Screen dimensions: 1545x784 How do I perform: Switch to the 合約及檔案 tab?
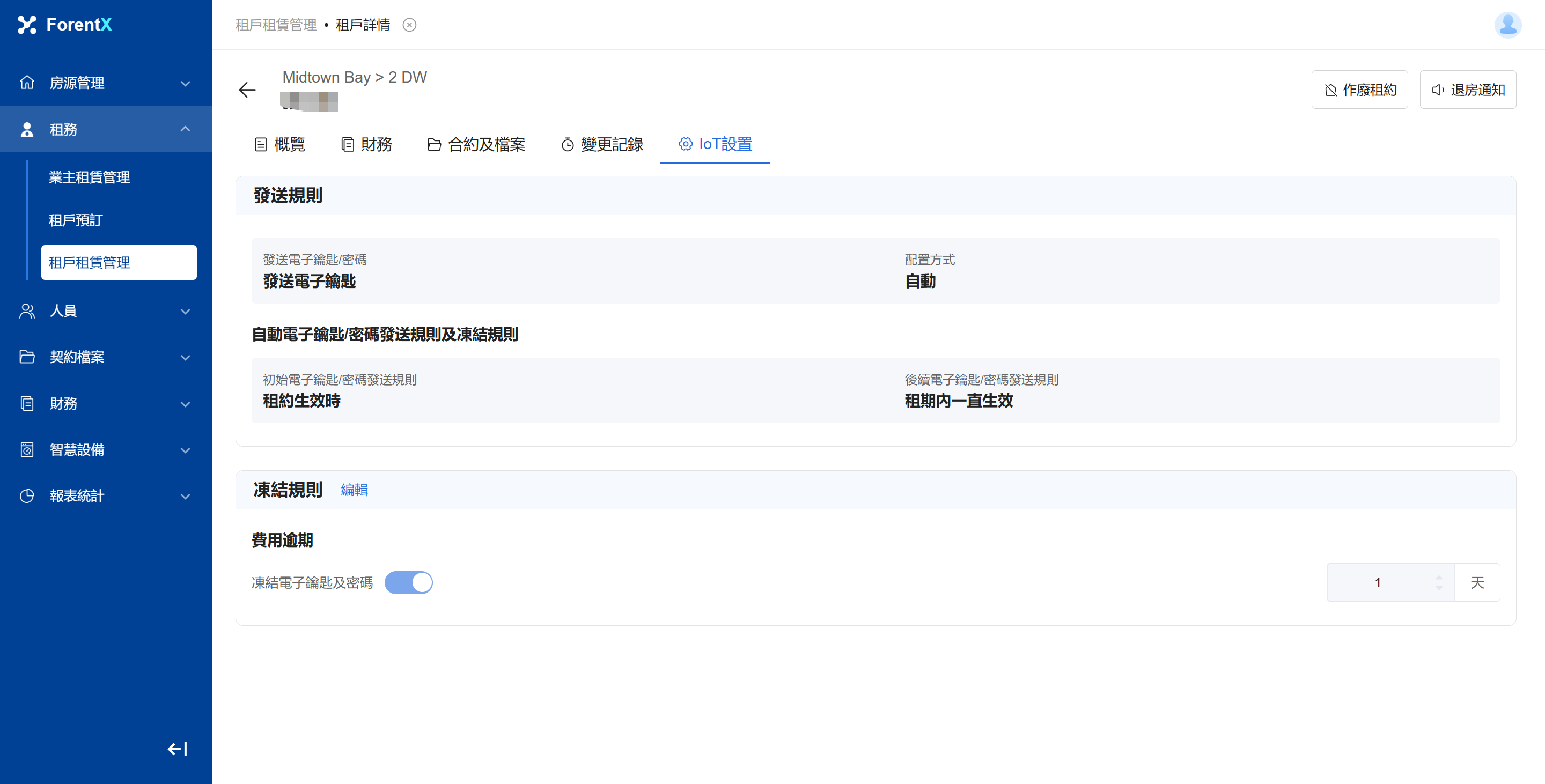(476, 144)
